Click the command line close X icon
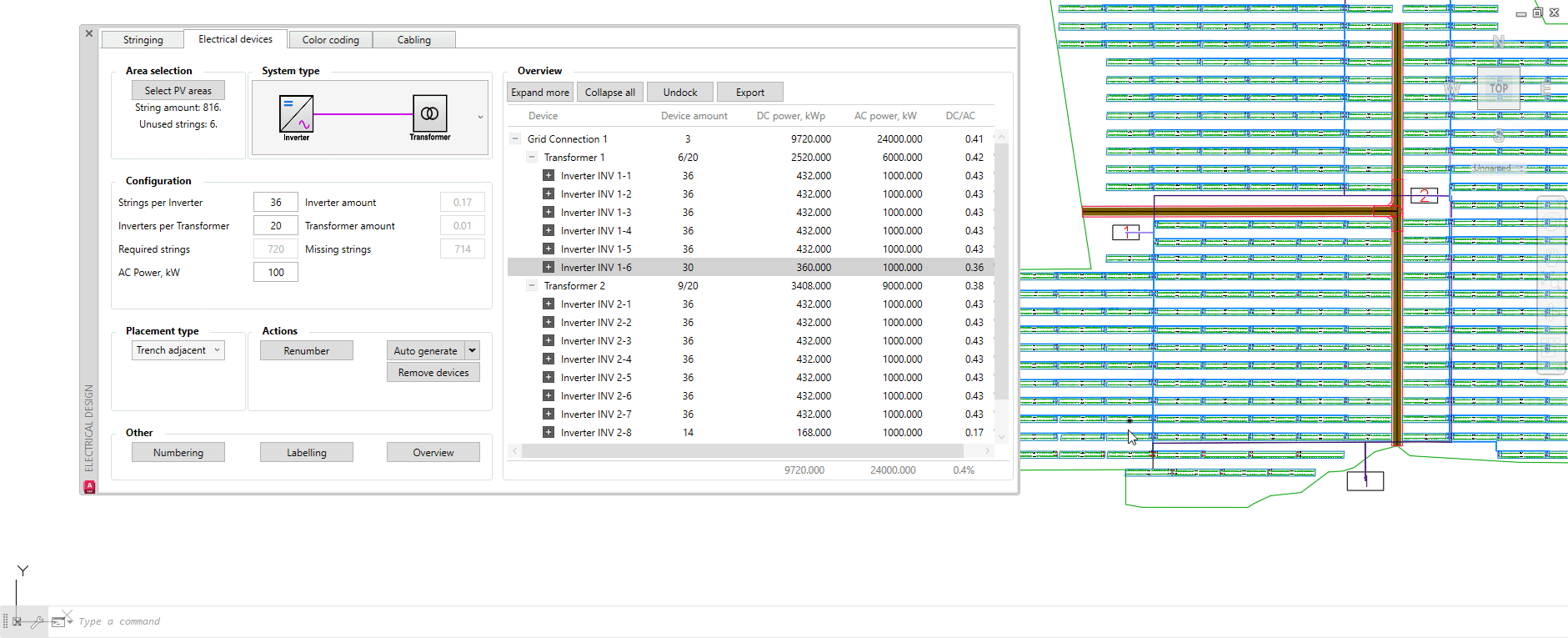The width and height of the screenshot is (1568, 638). pyautogui.click(x=17, y=621)
